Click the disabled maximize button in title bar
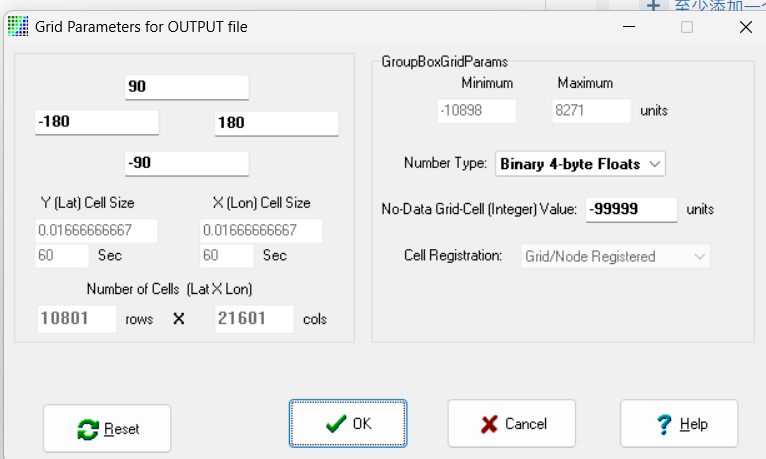766x459 pixels. point(687,27)
